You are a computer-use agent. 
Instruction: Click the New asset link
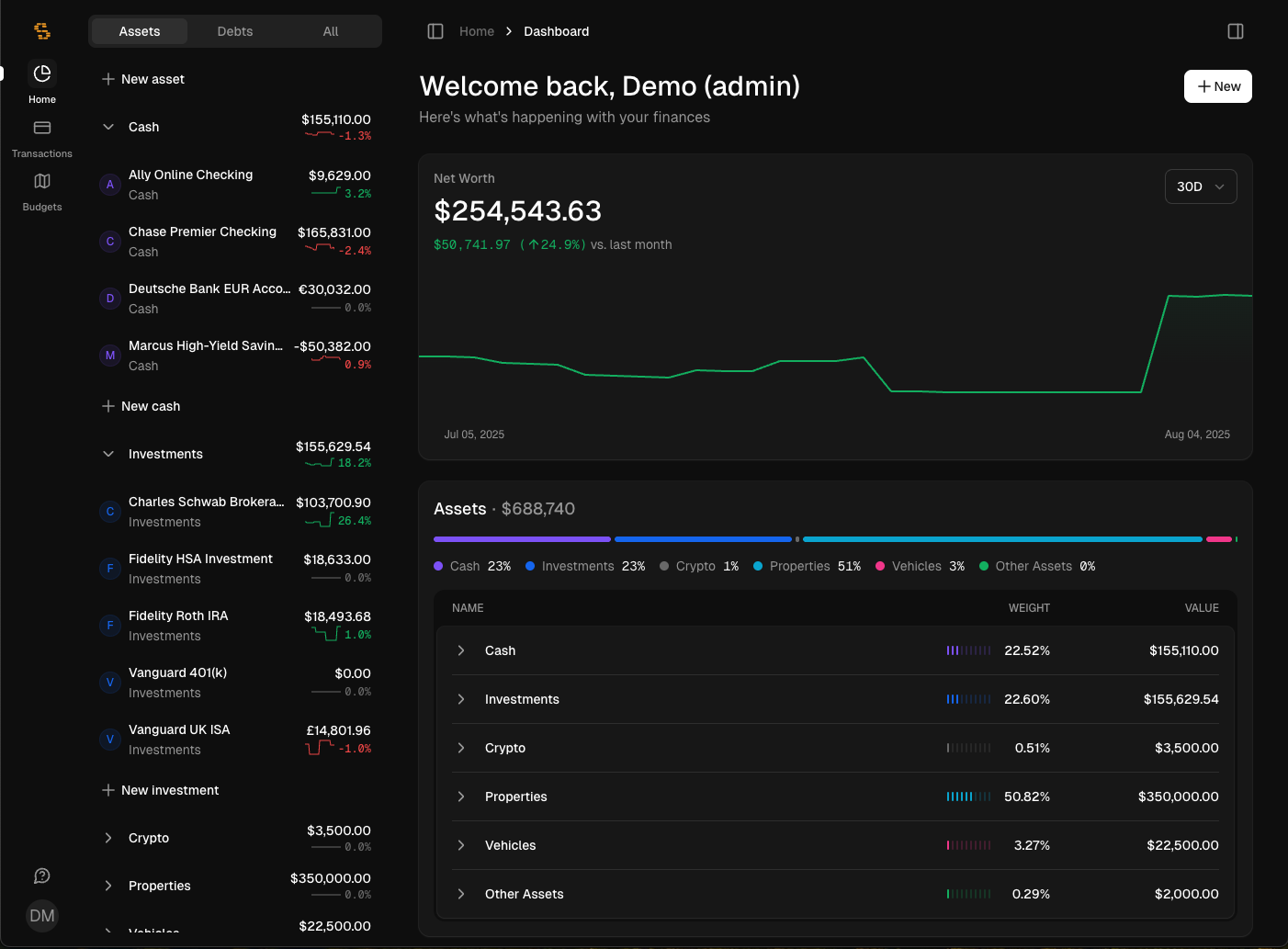click(x=143, y=79)
